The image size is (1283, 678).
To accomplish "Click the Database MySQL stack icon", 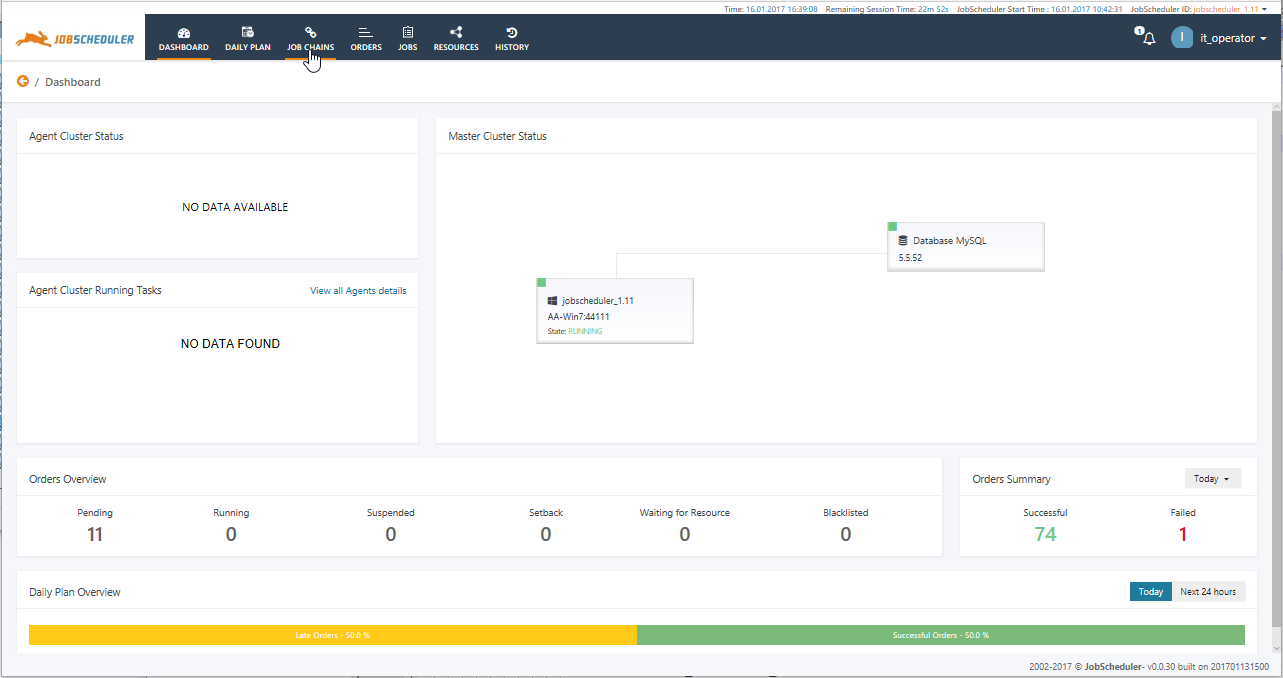I will tap(903, 241).
